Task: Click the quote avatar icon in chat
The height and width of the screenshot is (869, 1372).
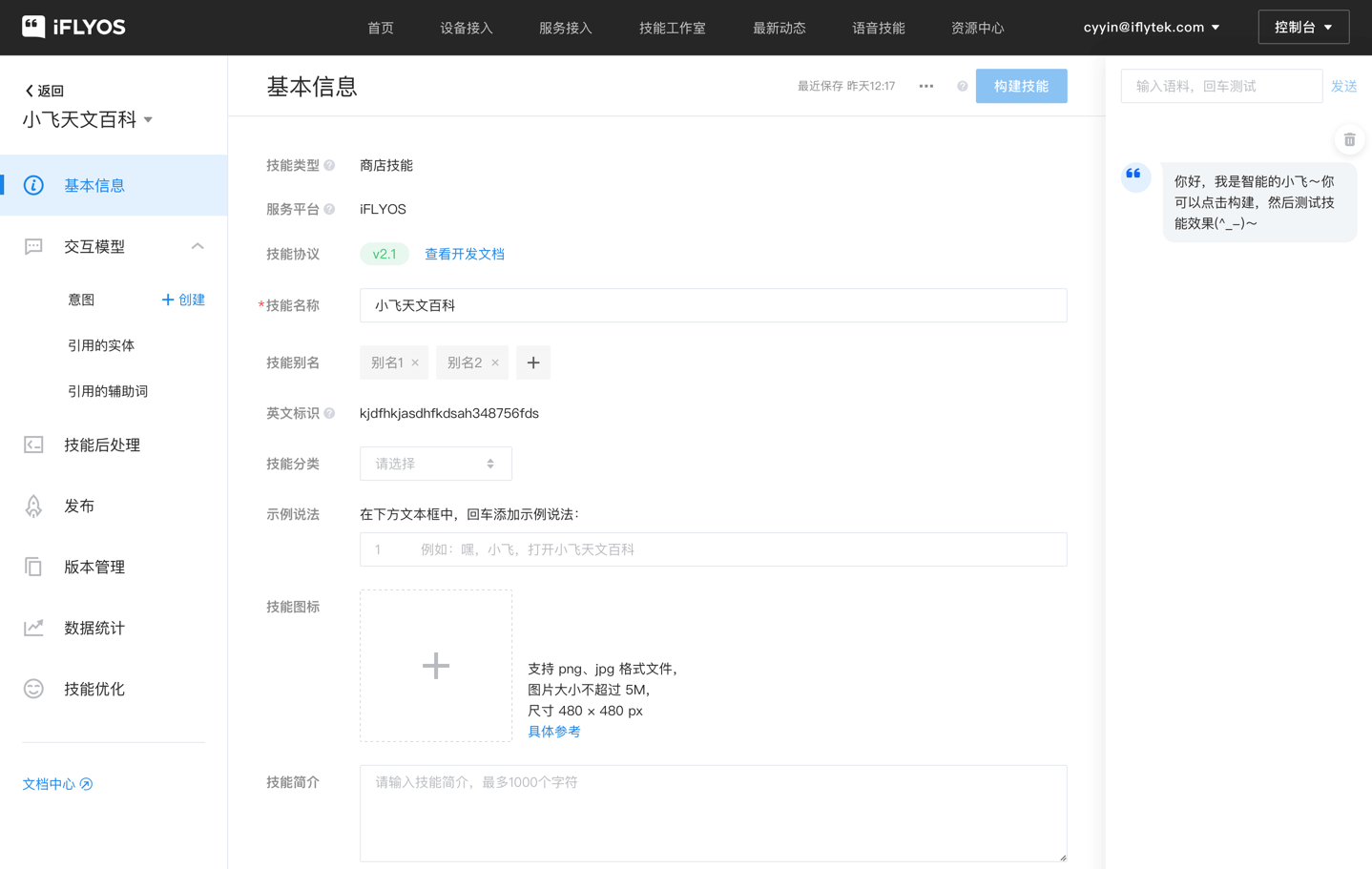Action: tap(1135, 176)
